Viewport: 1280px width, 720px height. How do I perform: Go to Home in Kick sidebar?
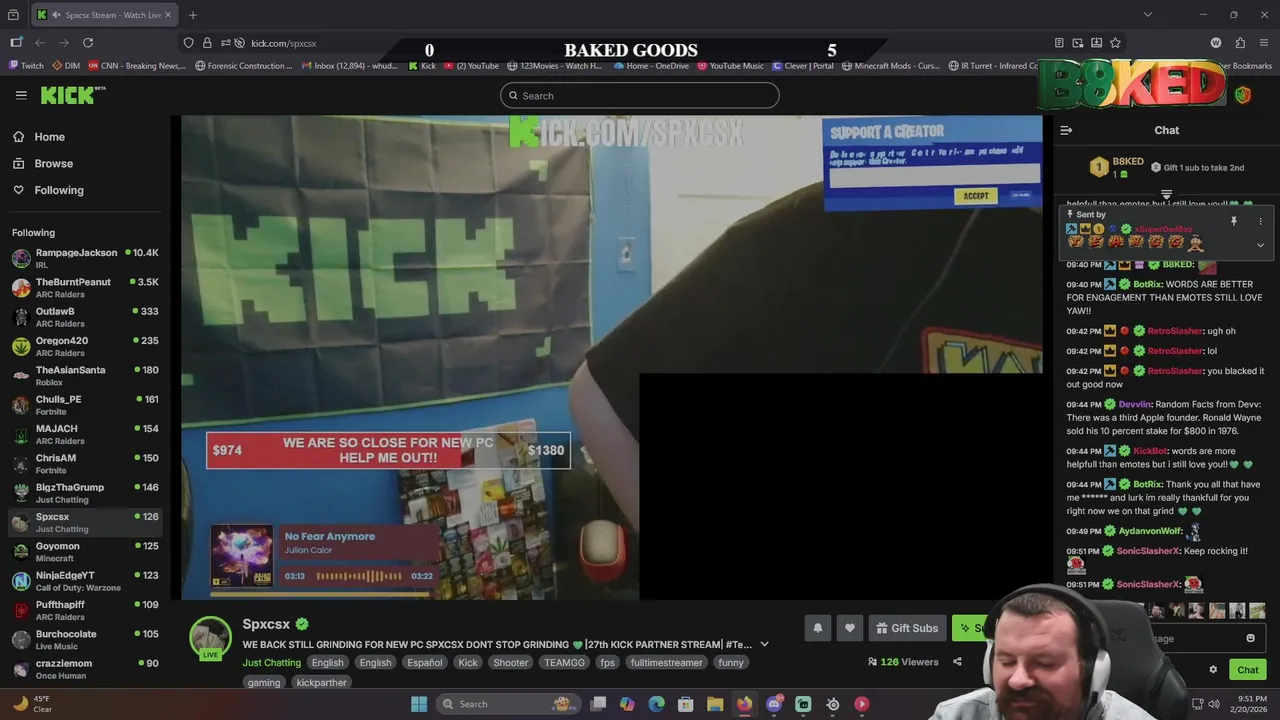49,137
